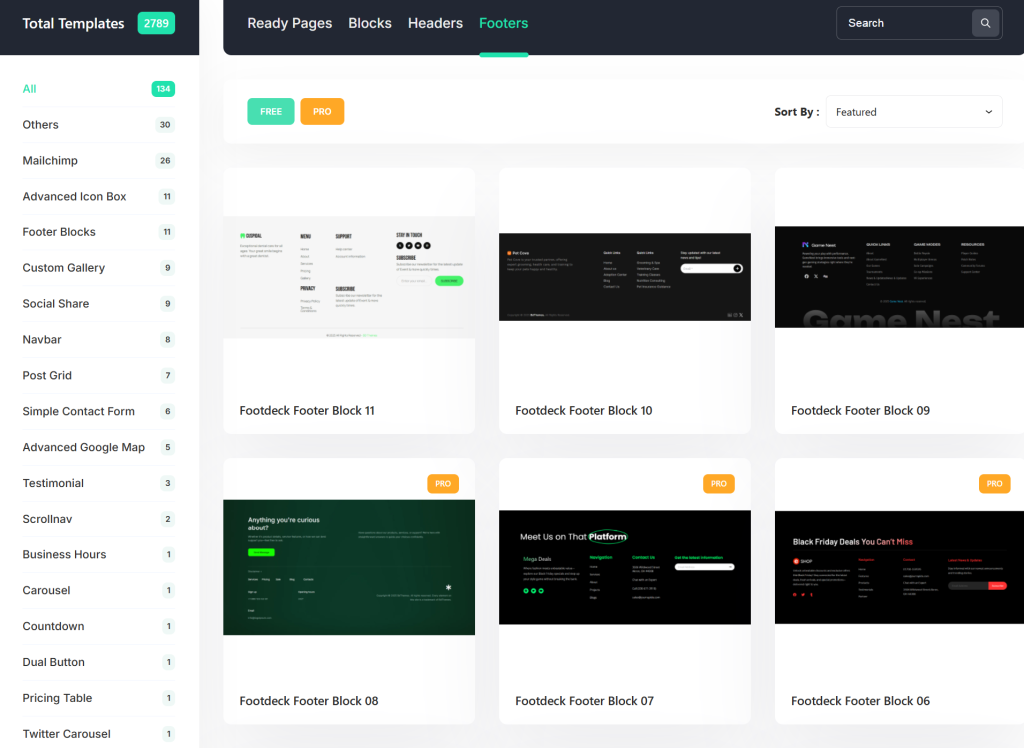Viewport: 1024px width, 748px height.
Task: Click the Footdeck Footer Block 07 title
Action: [584, 701]
